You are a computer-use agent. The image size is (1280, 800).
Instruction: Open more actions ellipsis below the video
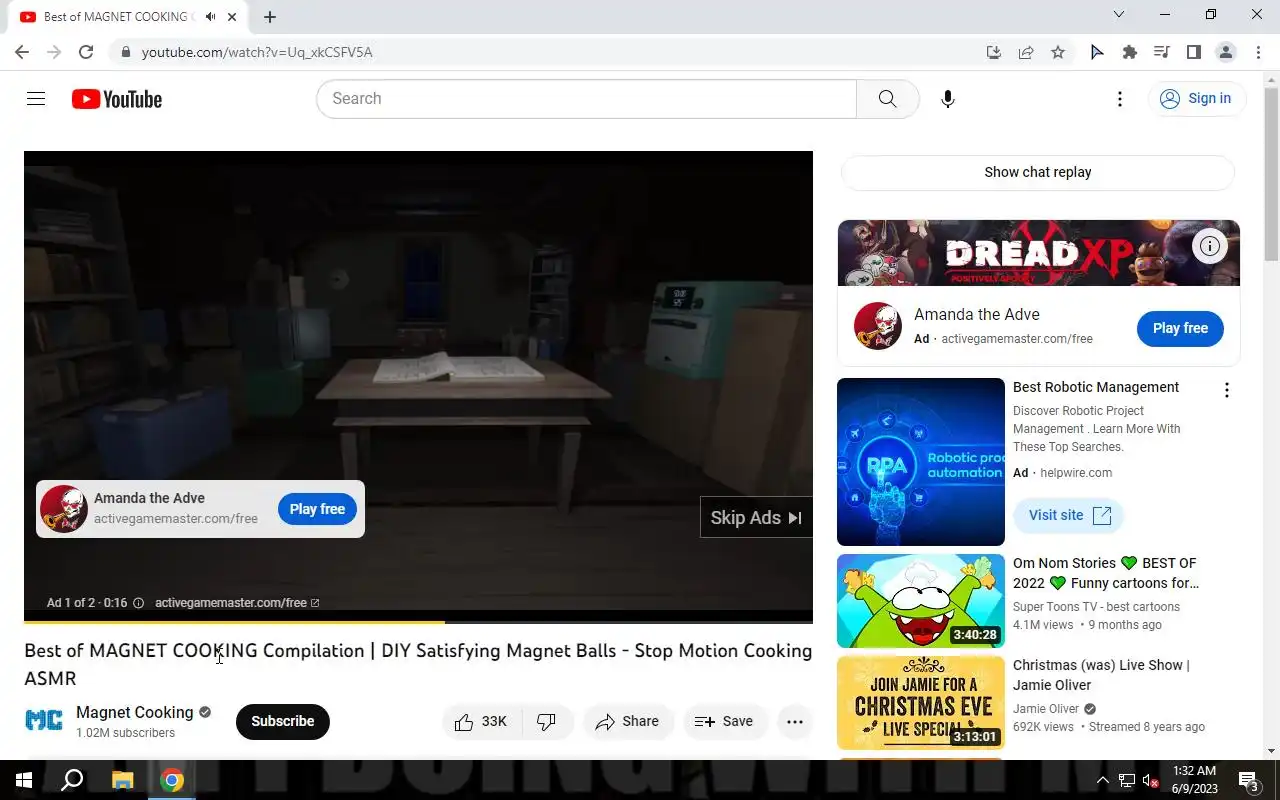[795, 721]
